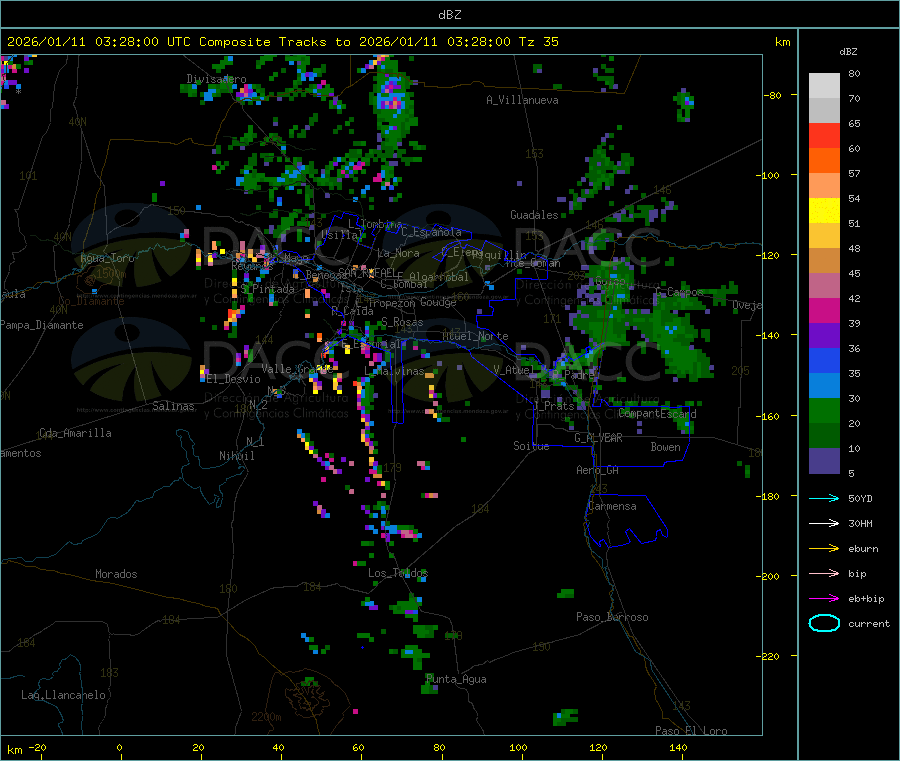Click the cyan 'current' ellipse in legend
Image resolution: width=900 pixels, height=761 pixels.
824,623
